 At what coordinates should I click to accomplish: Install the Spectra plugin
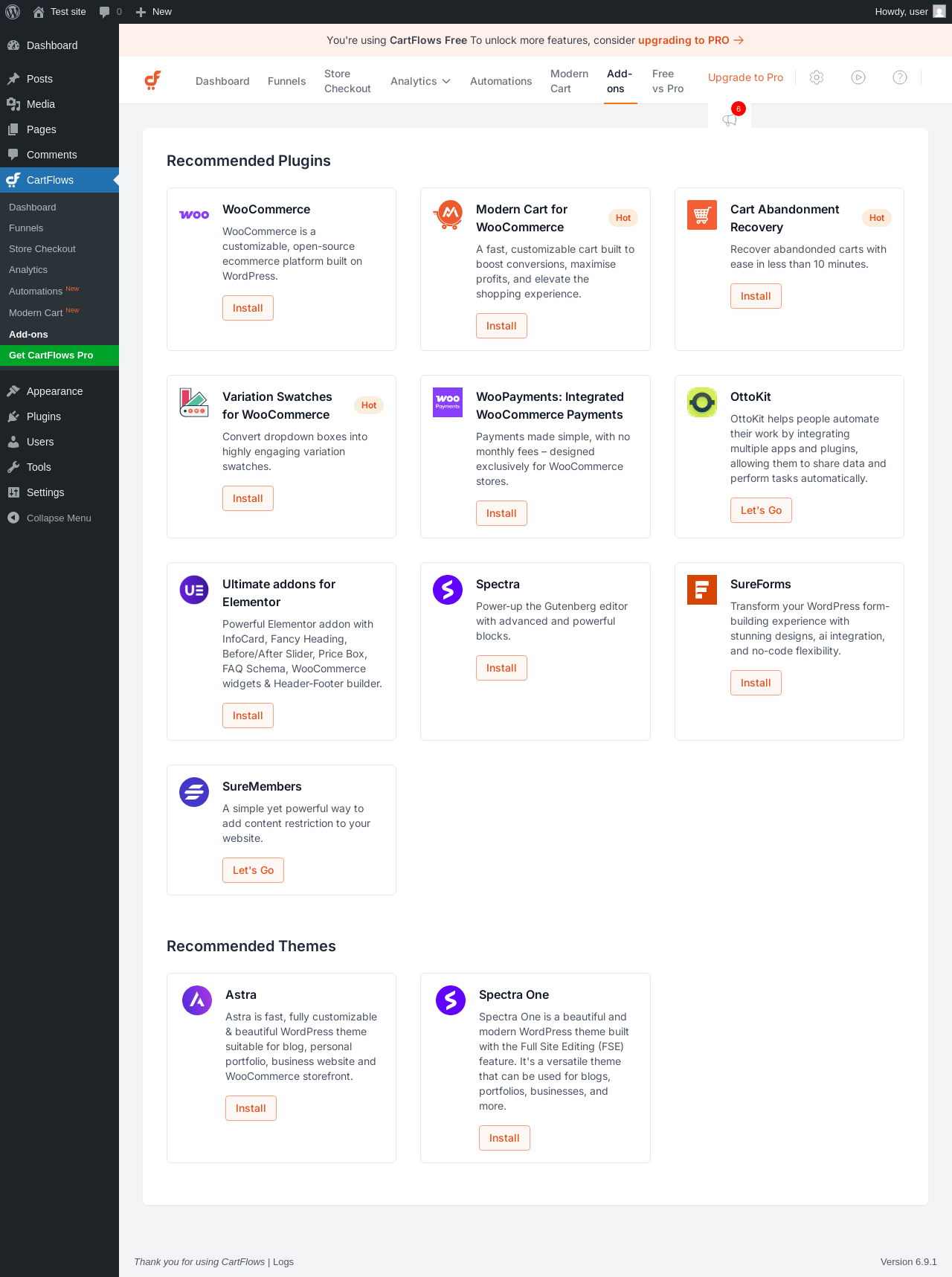501,668
